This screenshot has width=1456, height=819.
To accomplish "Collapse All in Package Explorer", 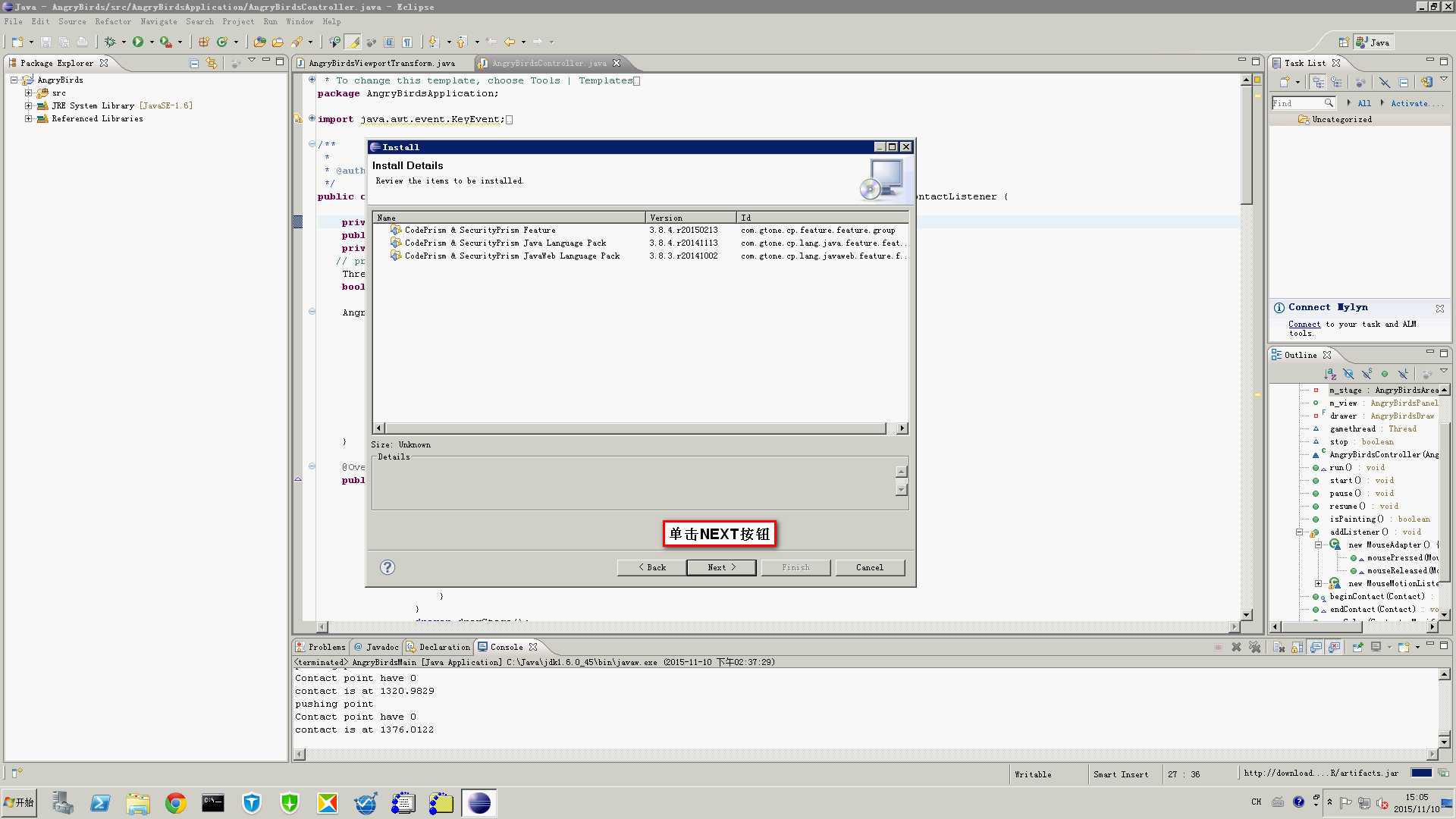I will pyautogui.click(x=194, y=63).
